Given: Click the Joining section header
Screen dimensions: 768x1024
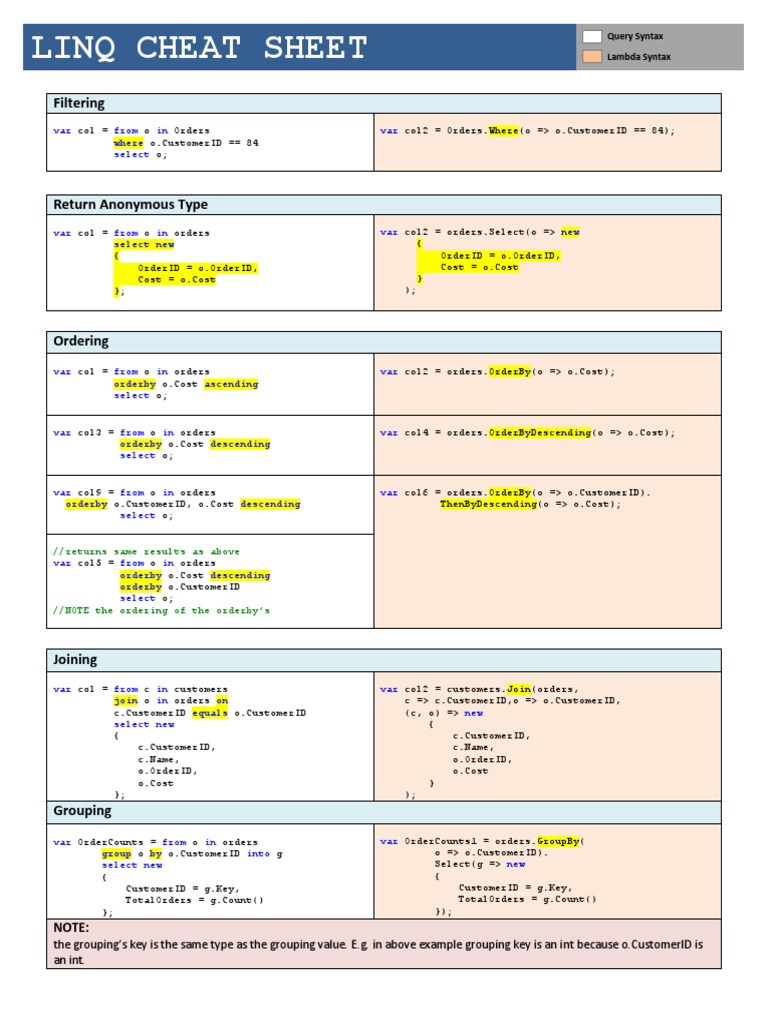Looking at the screenshot, I should 75,660.
